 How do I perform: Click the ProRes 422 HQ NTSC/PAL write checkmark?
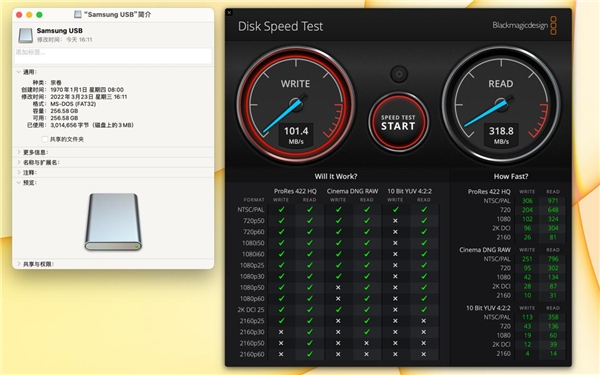(x=282, y=210)
